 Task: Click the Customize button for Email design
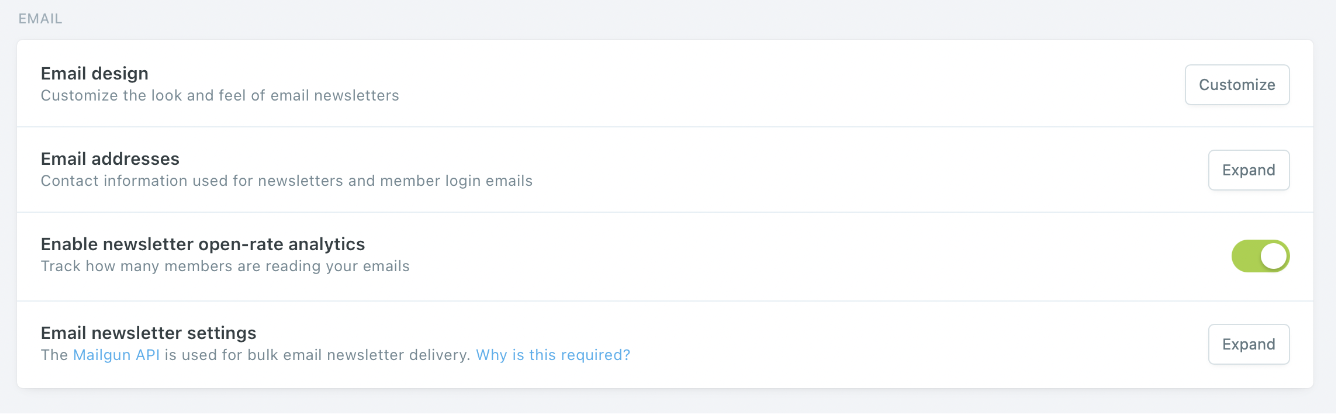[x=1237, y=85]
